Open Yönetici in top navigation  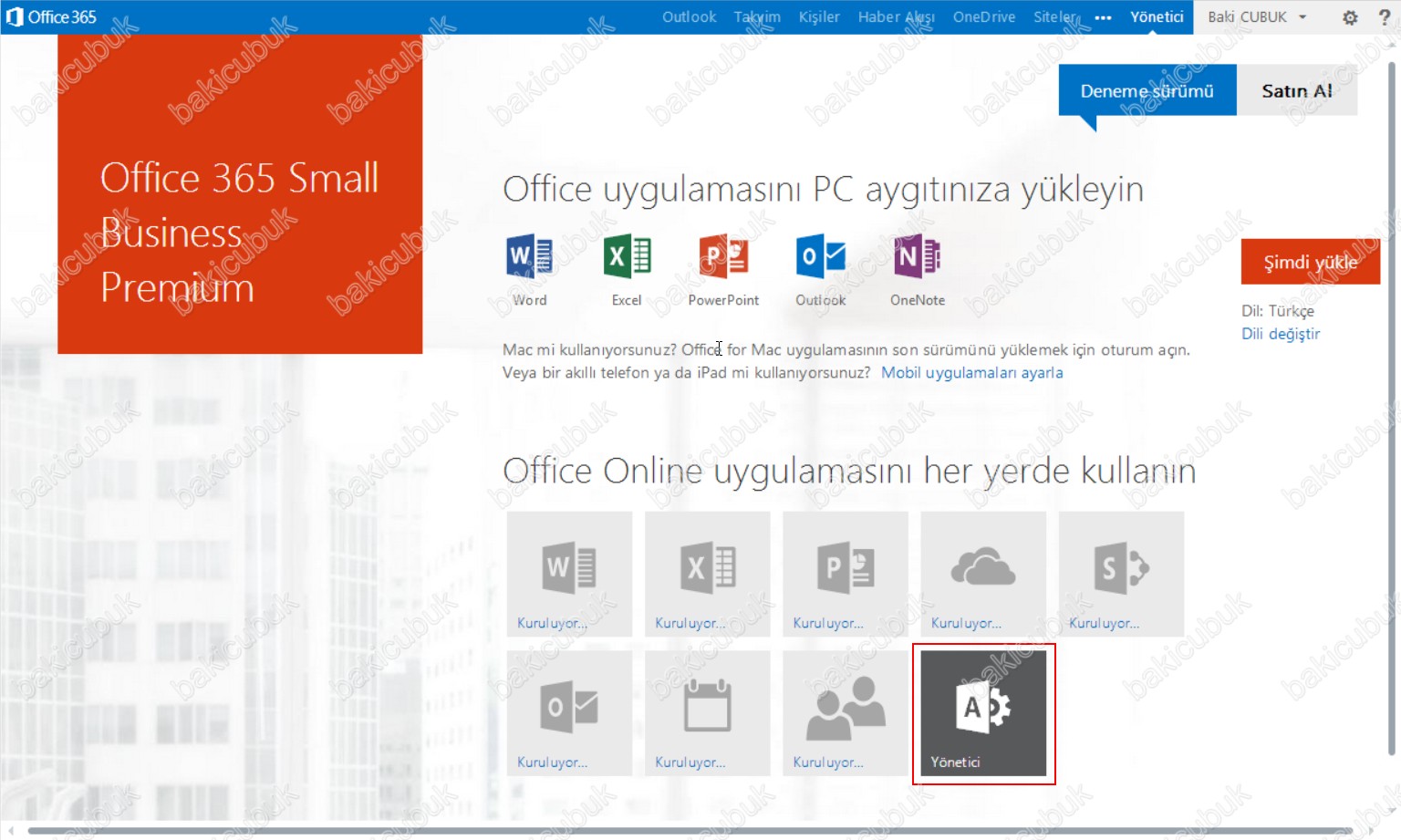1157,16
